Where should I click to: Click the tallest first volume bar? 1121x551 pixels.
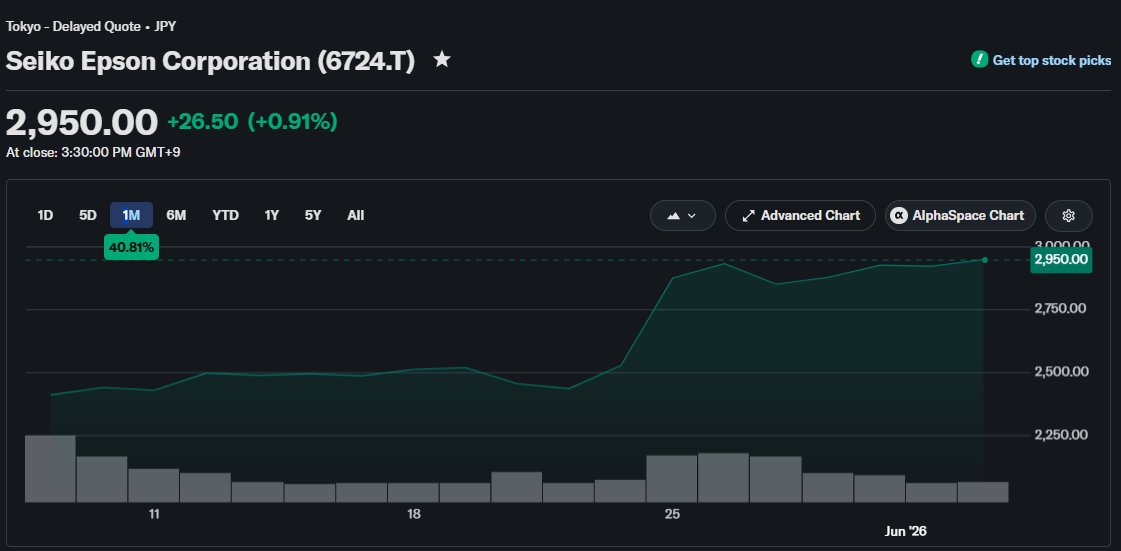pos(50,469)
